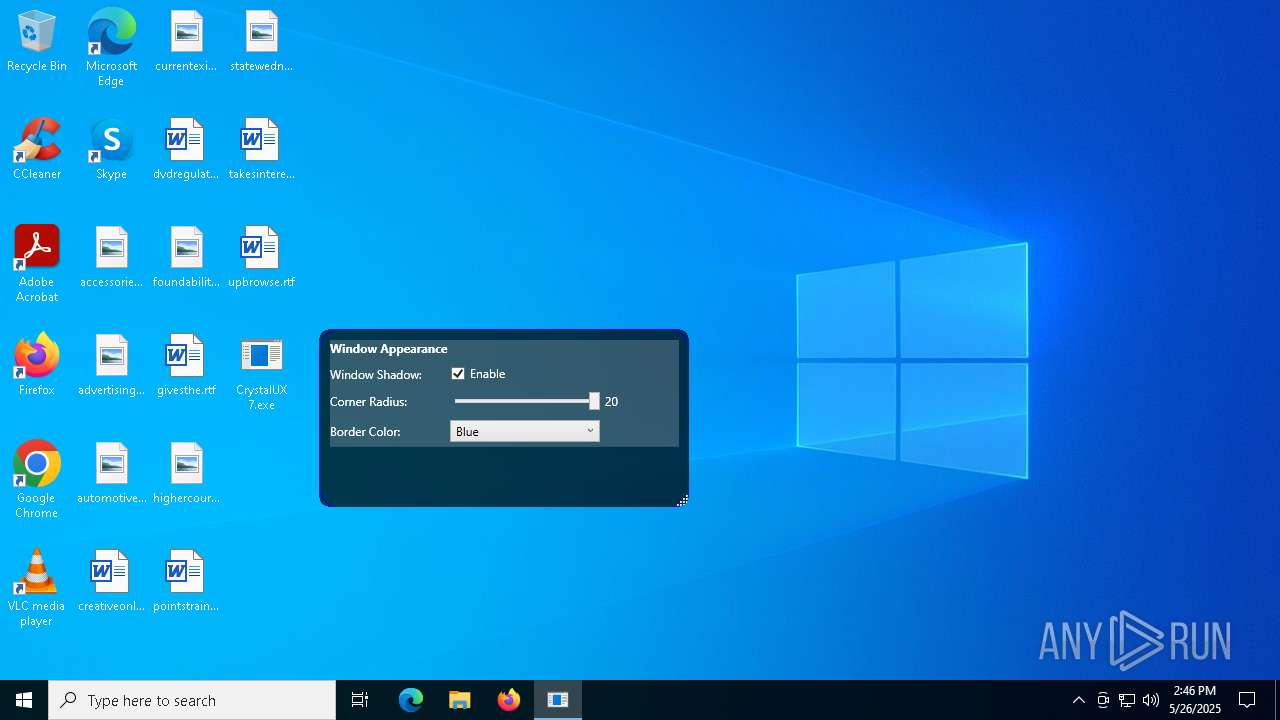Open the Recycle Bin icon
1280x720 pixels.
(x=37, y=42)
